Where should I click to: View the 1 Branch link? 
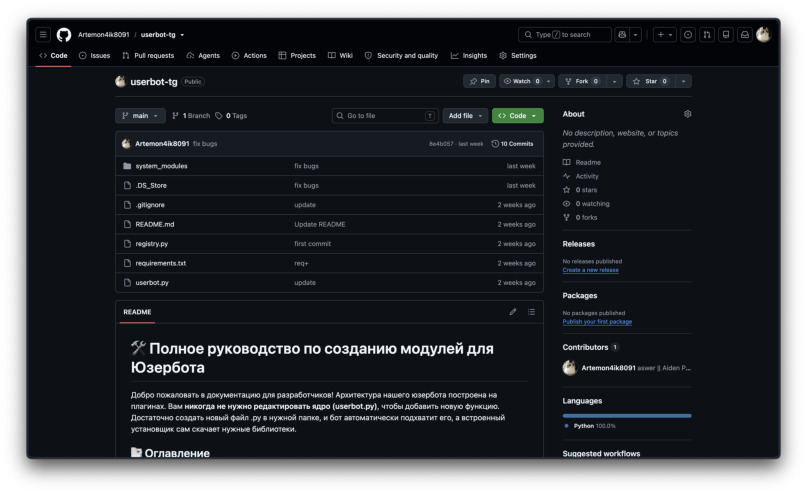(x=191, y=116)
